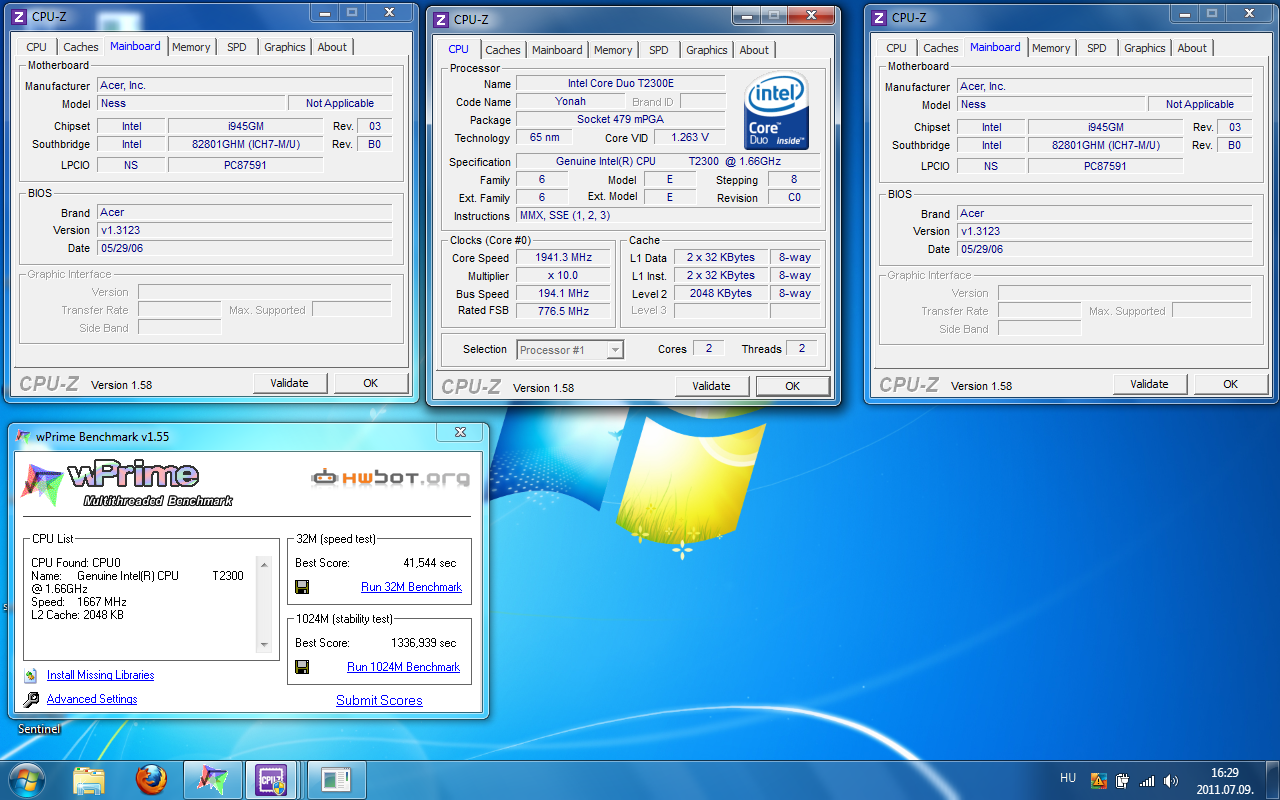Click the Advanced Settings wrench icon
The image size is (1280, 800).
(31, 700)
